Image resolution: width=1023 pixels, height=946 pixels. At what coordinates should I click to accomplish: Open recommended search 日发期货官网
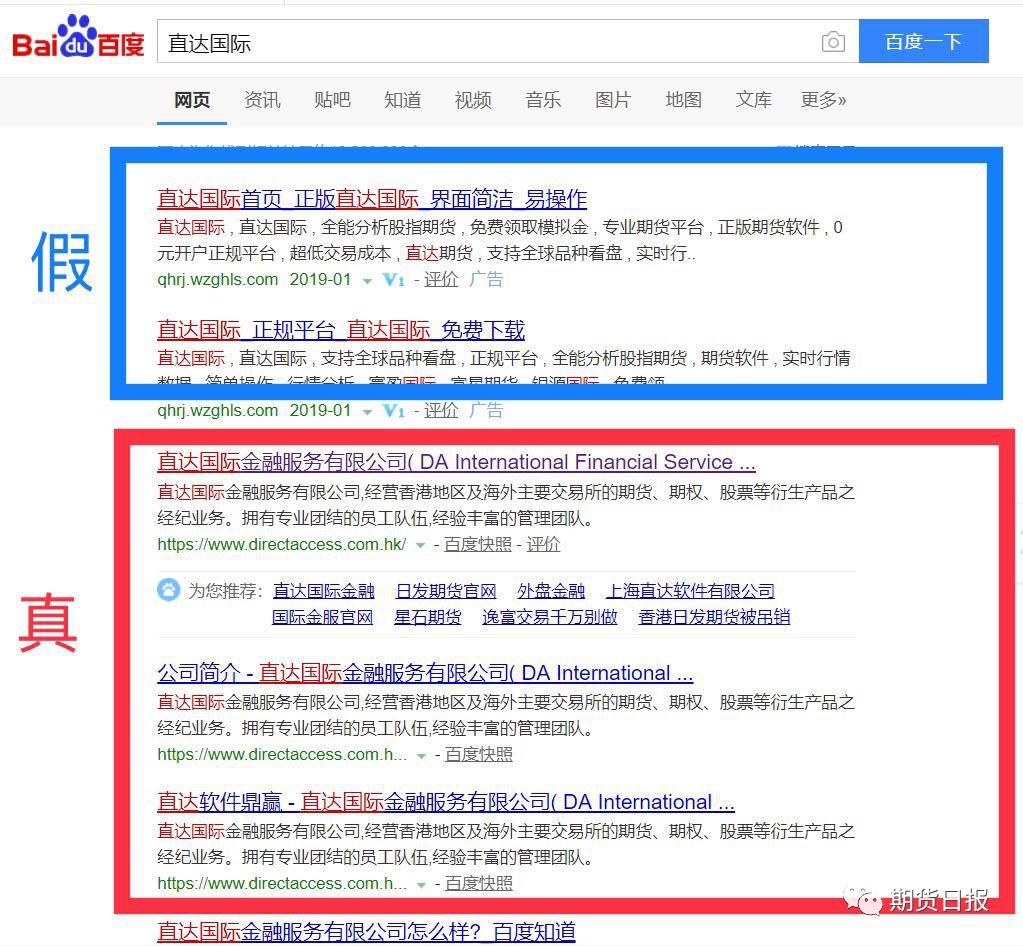446,591
